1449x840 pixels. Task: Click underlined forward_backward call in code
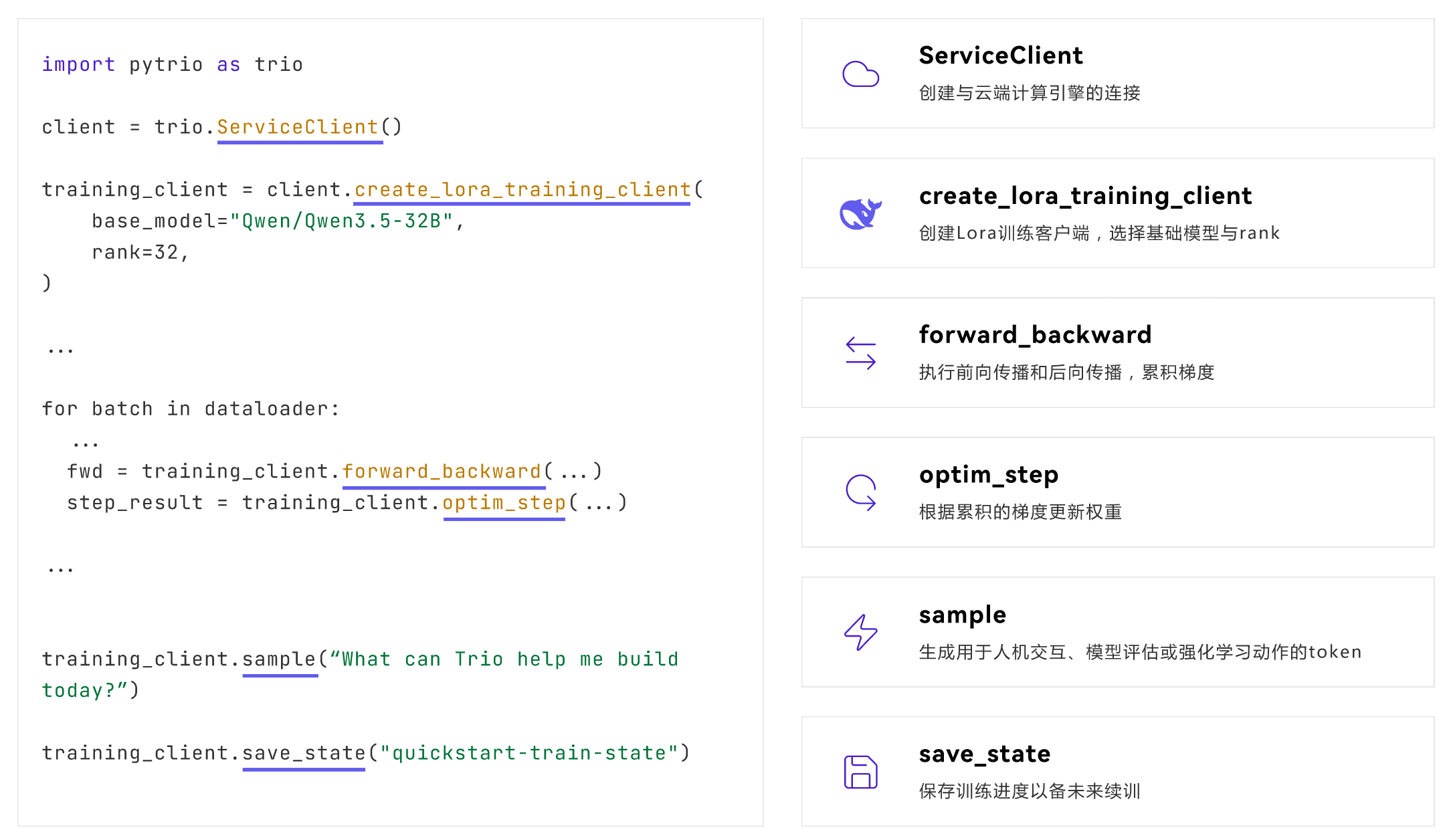click(442, 471)
